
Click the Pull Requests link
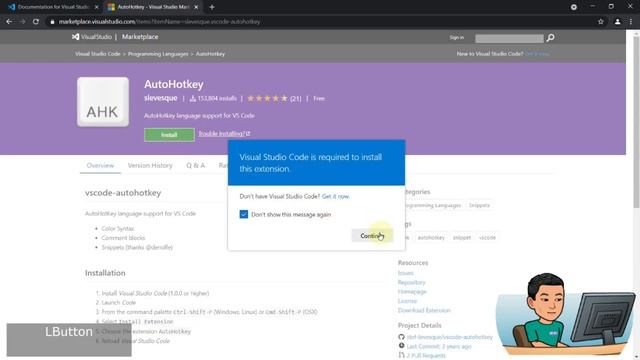(x=426, y=356)
